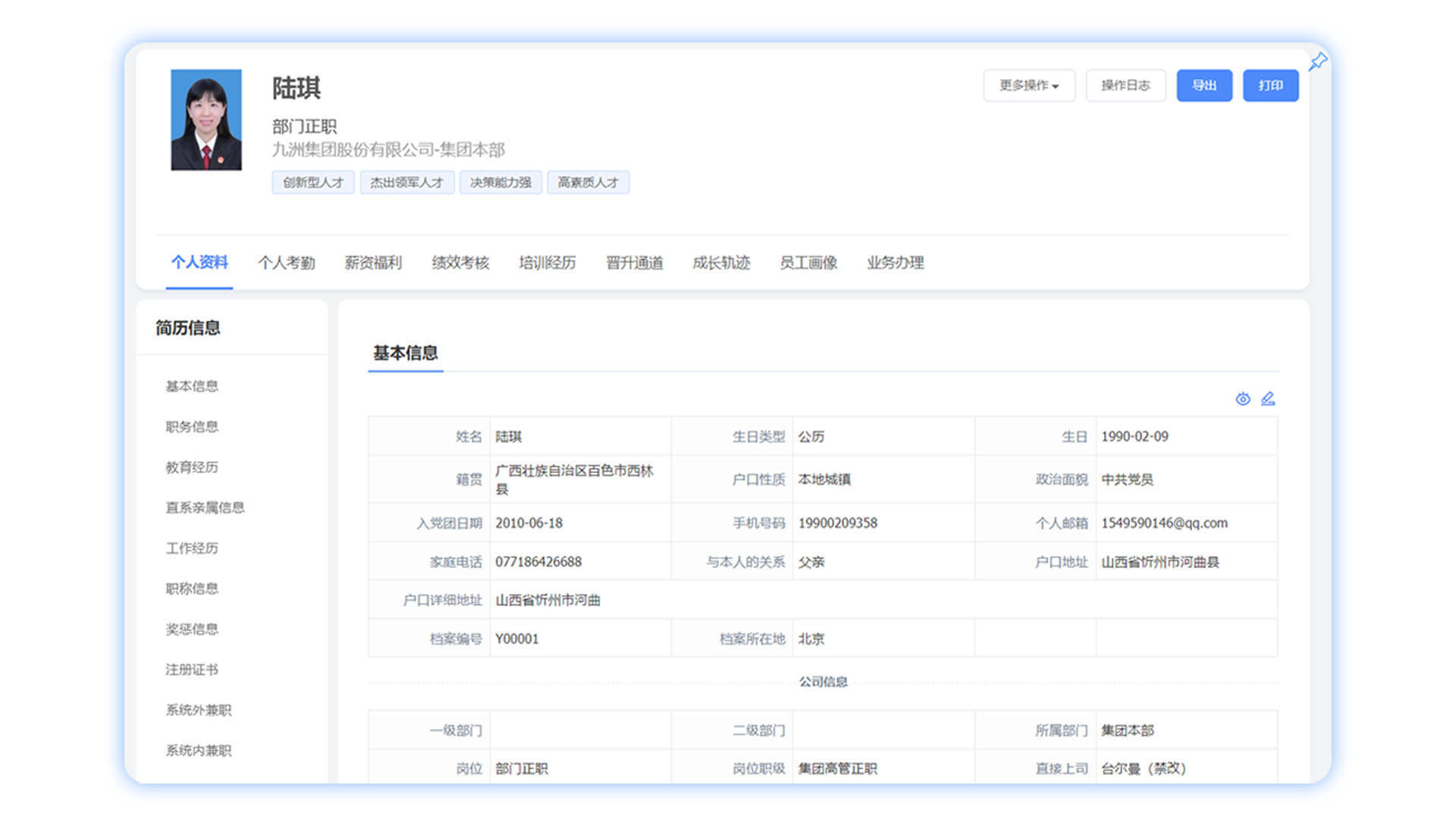1456x826 pixels.
Task: Go to the 绩效考核 tab
Action: 460,262
